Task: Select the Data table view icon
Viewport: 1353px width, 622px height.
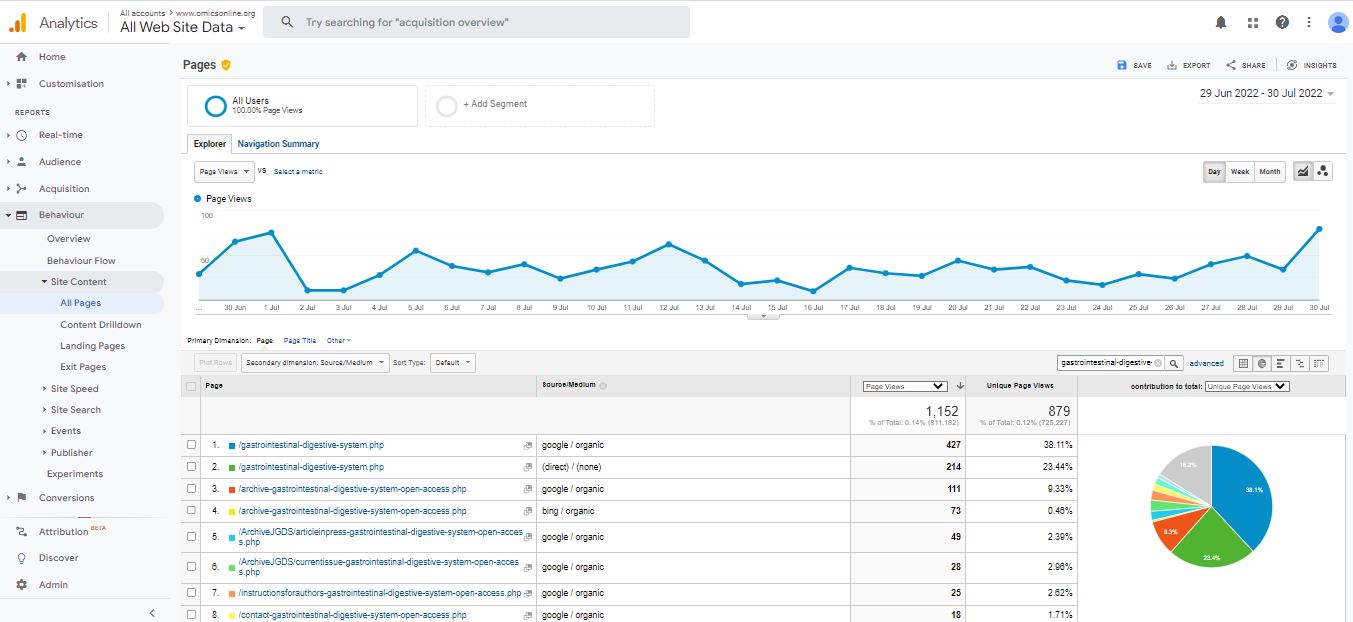Action: [x=1243, y=363]
